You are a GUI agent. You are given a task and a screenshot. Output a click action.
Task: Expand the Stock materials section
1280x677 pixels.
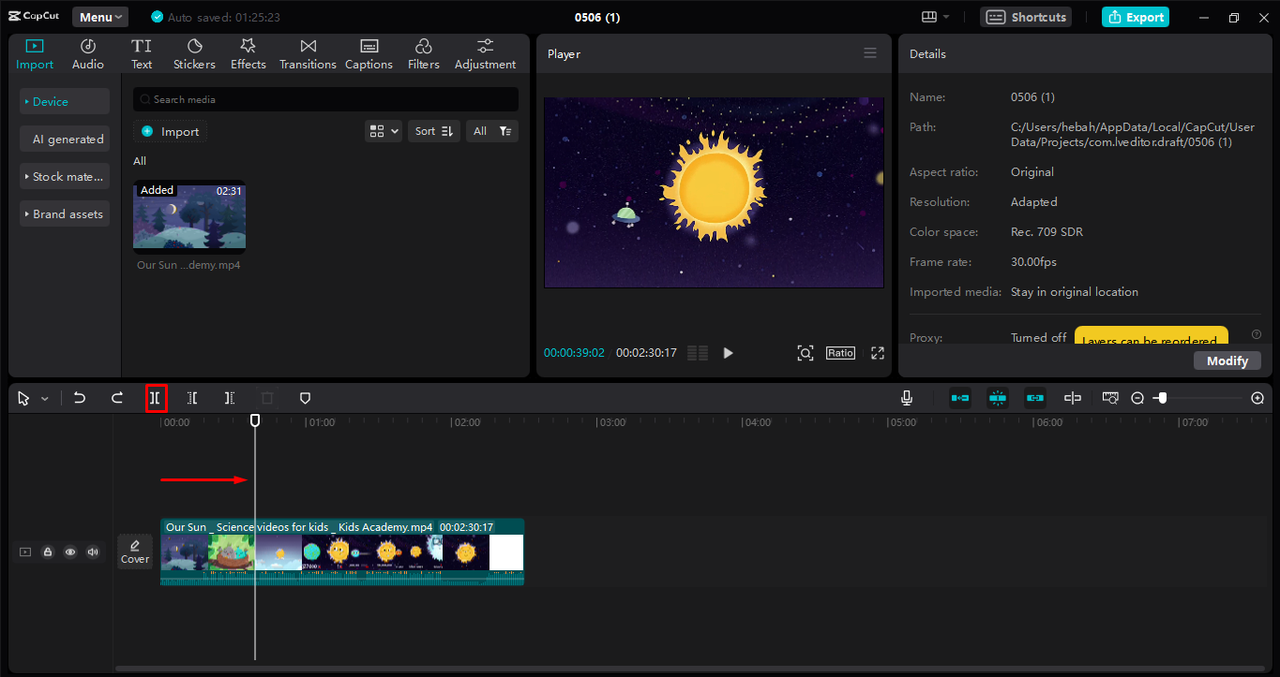tap(65, 176)
